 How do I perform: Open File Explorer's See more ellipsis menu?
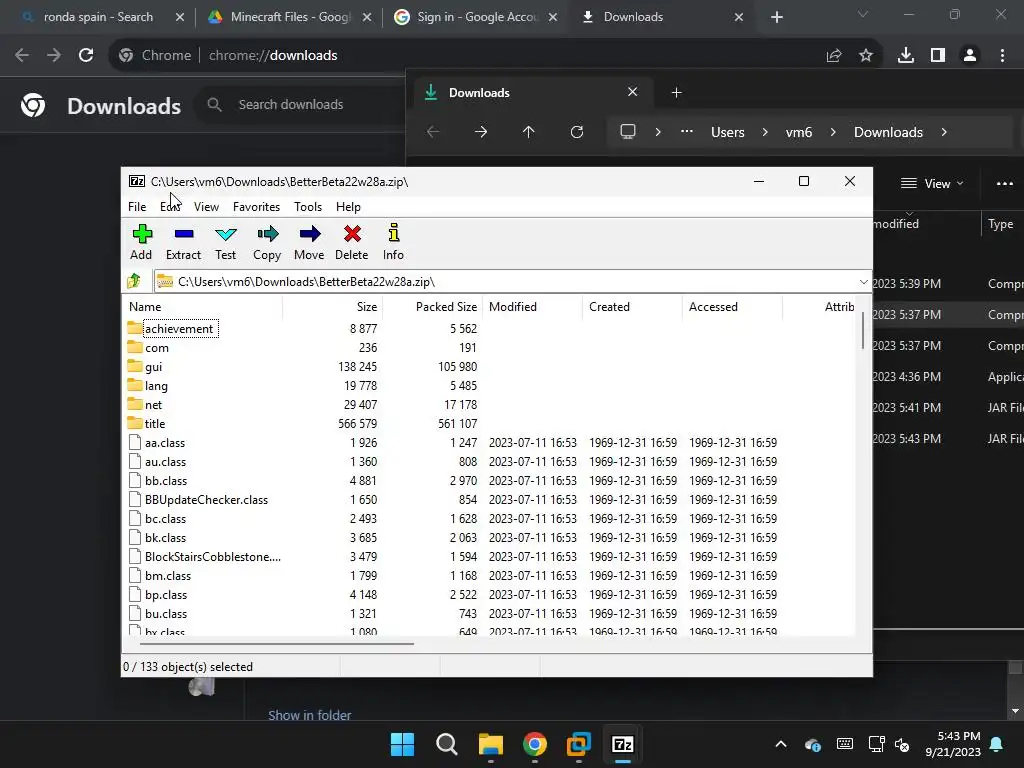coord(1005,184)
